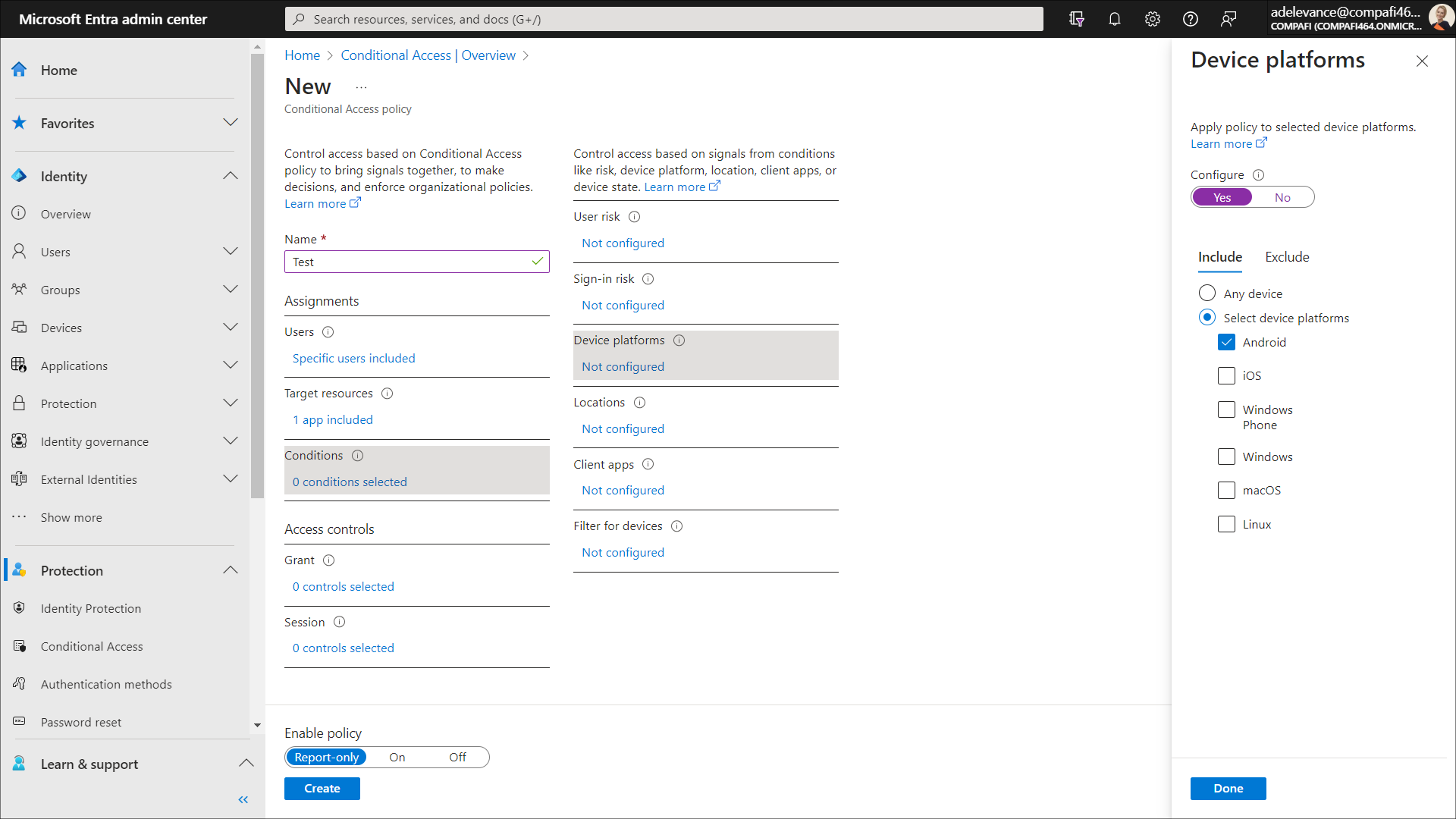Click info icon beside Sign-in risk
The height and width of the screenshot is (819, 1456).
[x=648, y=279]
